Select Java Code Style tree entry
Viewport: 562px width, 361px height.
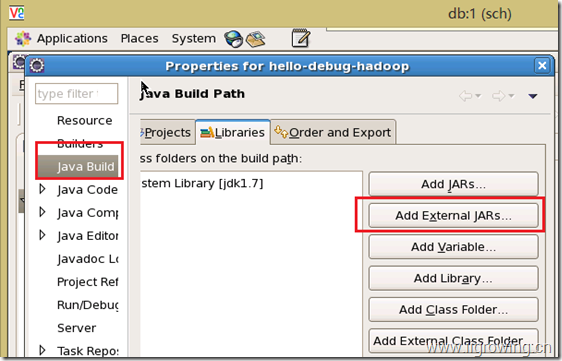click(87, 190)
